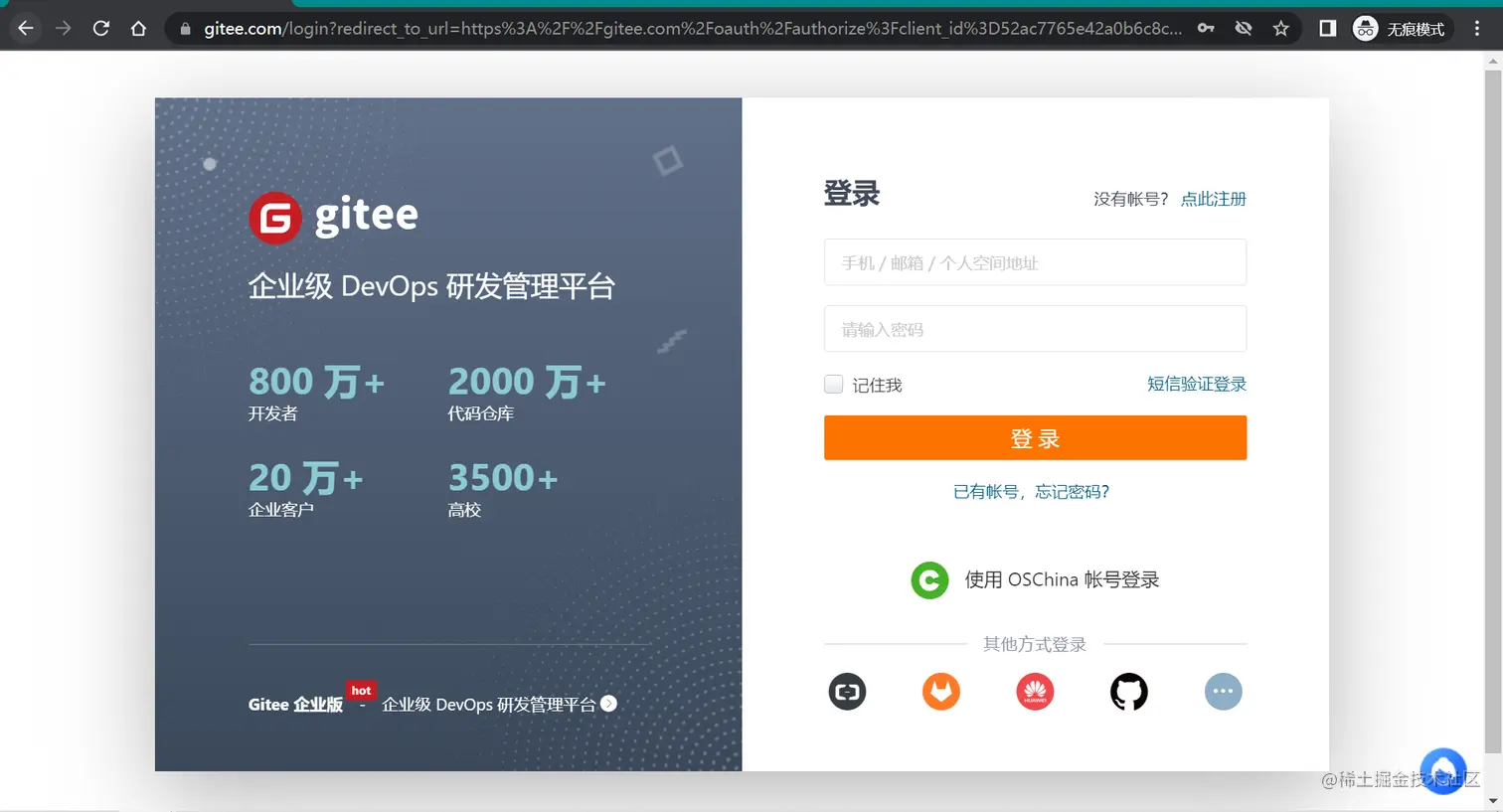Switch to 短信验证登录

(1197, 385)
